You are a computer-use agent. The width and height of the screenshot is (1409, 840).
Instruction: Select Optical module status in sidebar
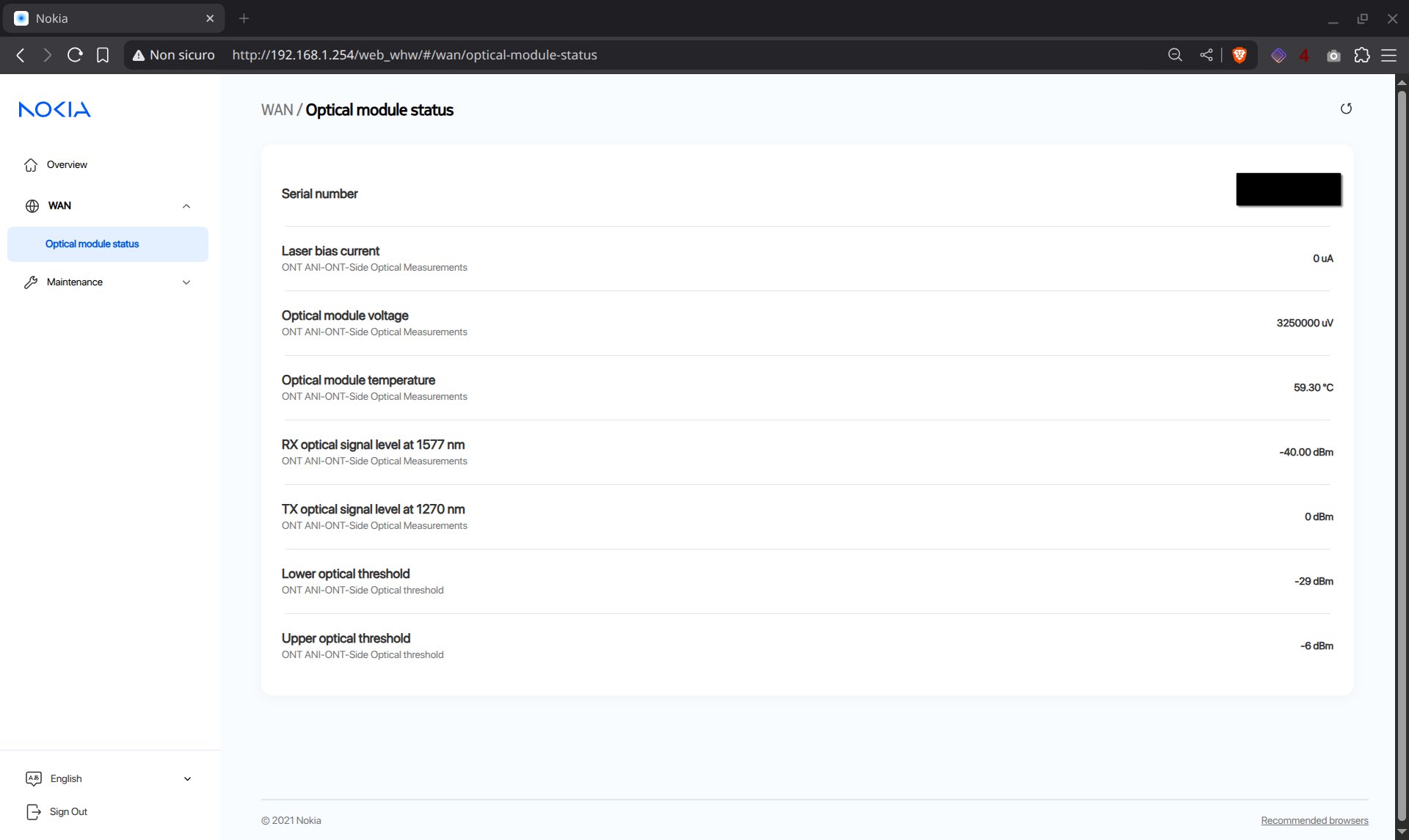[x=92, y=244]
